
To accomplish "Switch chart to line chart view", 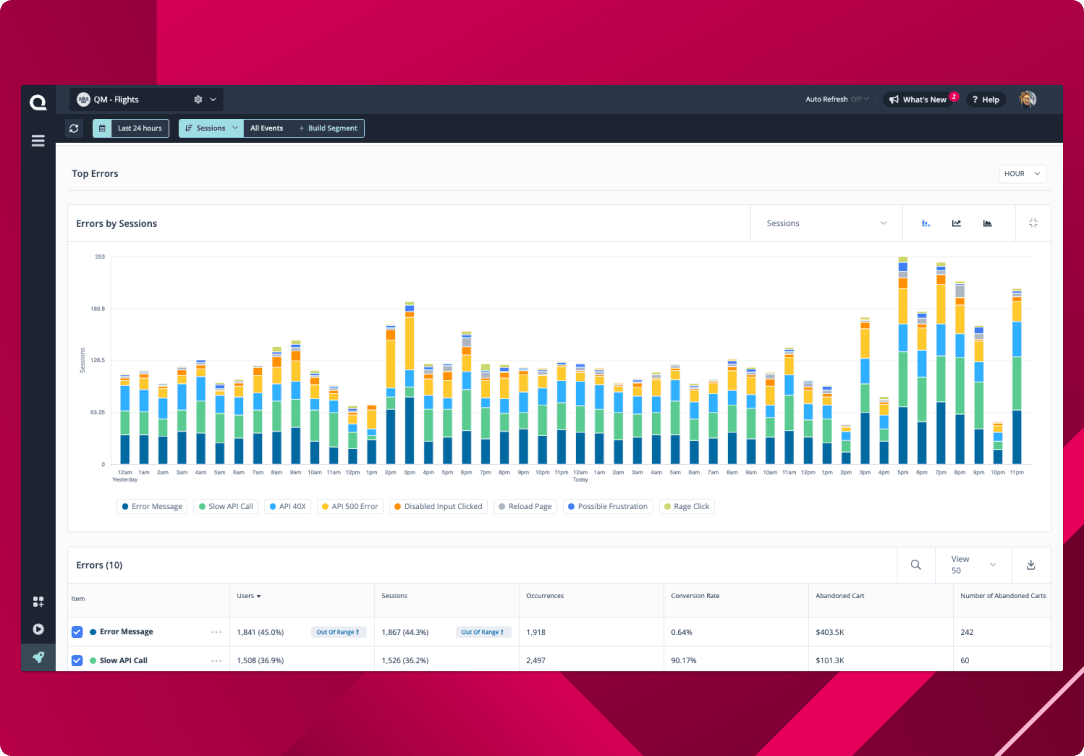I will click(x=957, y=223).
